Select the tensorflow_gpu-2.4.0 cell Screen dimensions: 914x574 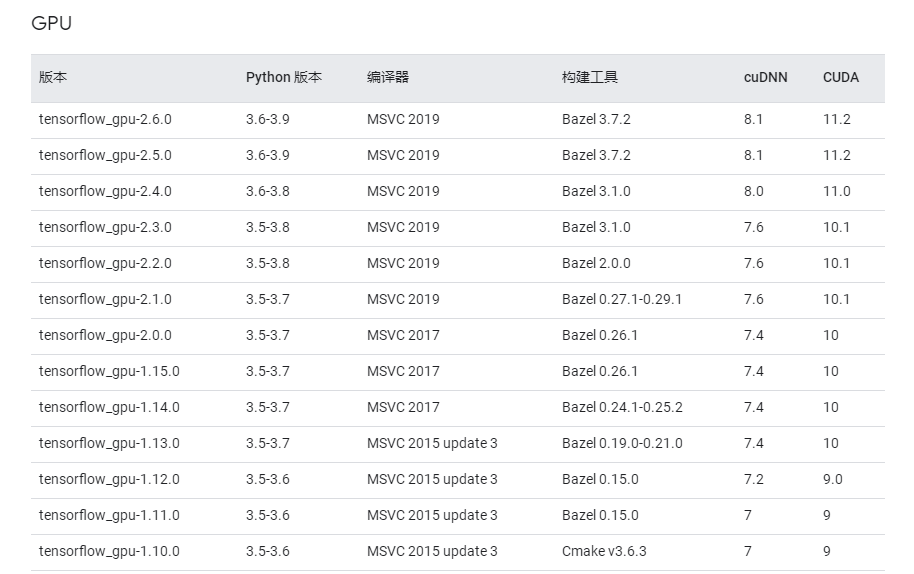[105, 192]
